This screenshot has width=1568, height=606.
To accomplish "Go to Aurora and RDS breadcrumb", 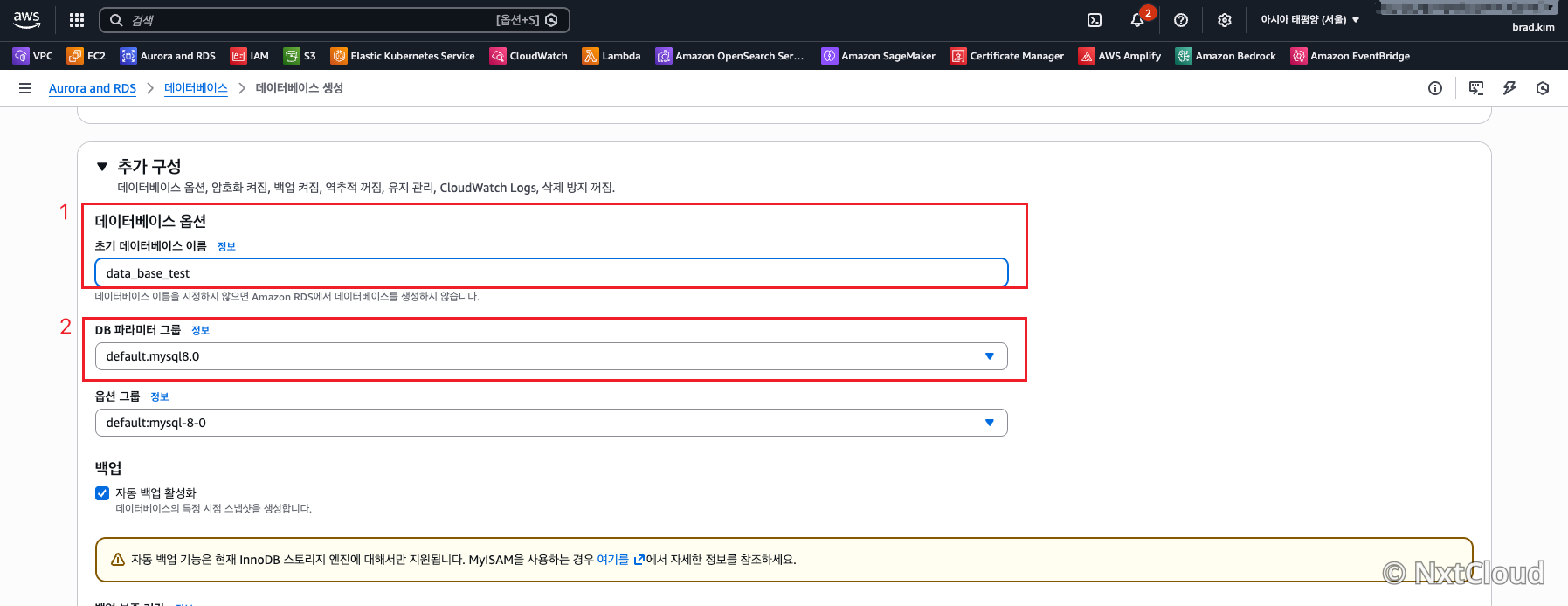I will (x=93, y=88).
